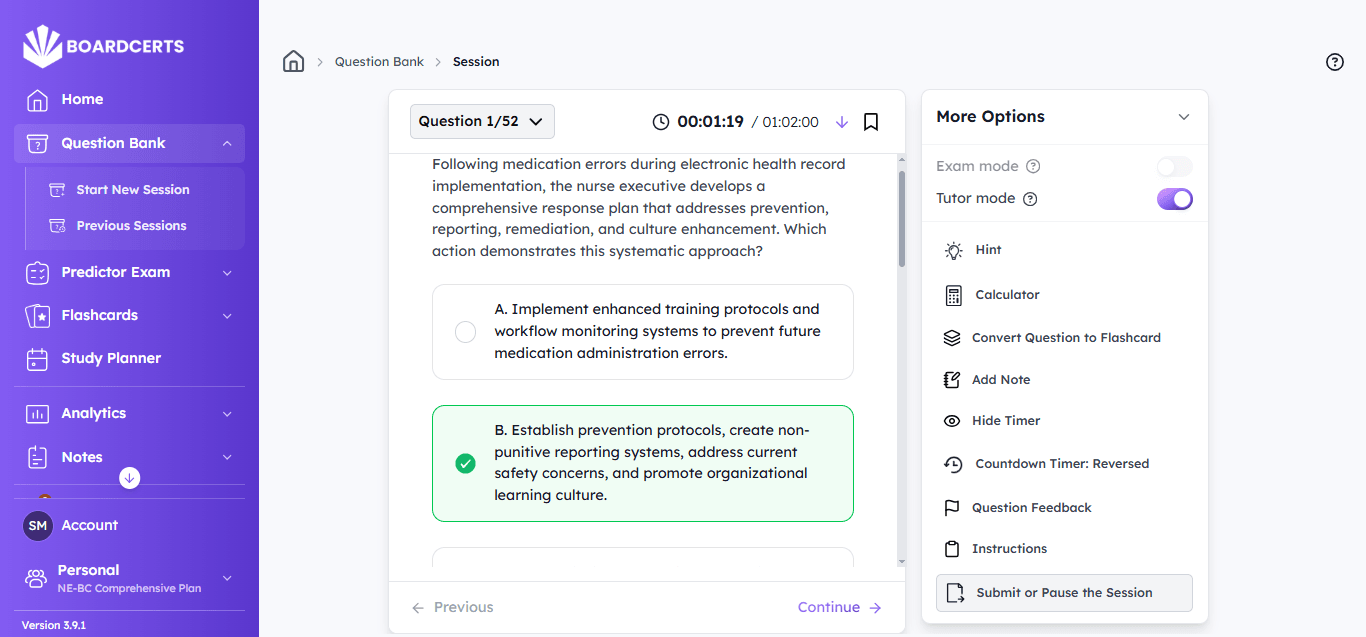Screen dimensions: 1366x637
Task: Toggle the Exam mode switch
Action: click(1174, 167)
